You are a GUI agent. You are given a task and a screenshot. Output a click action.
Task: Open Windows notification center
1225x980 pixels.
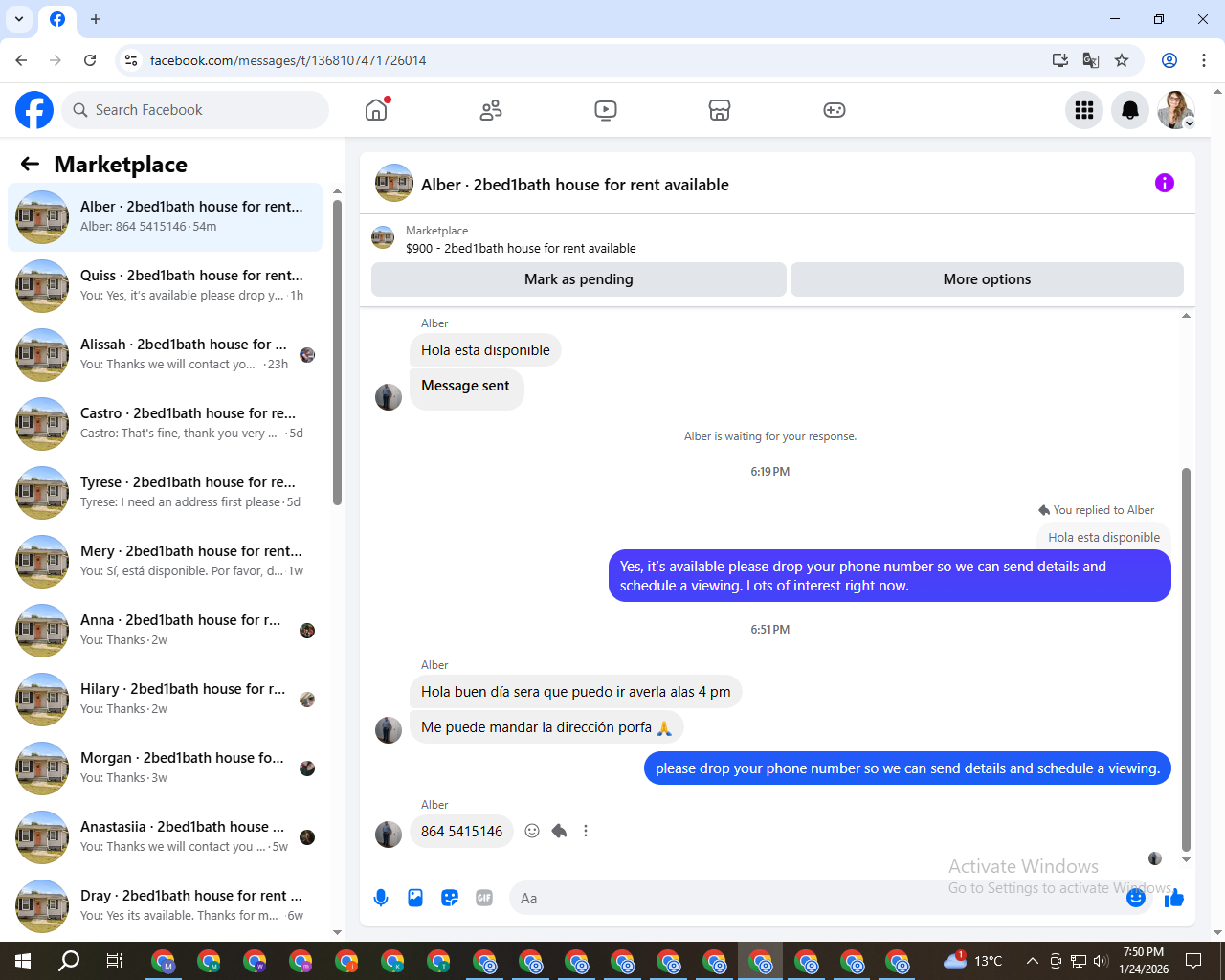1193,961
